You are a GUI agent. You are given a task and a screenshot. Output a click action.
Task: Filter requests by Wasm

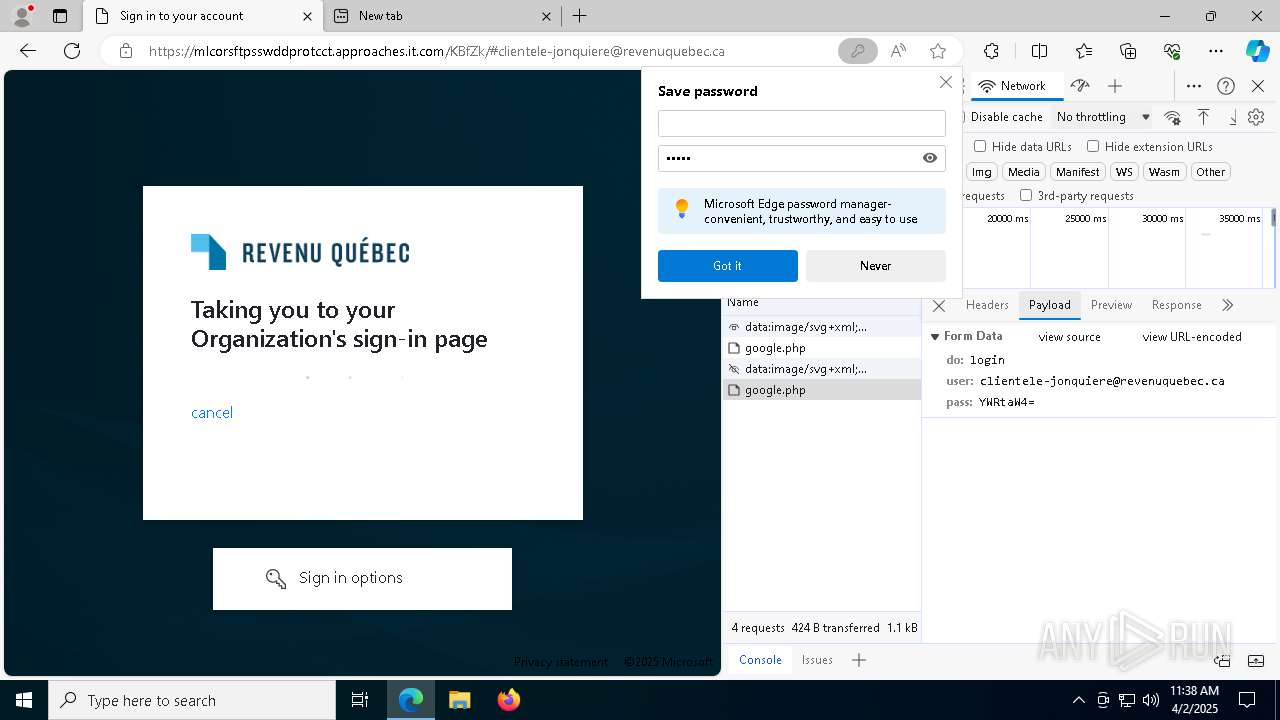pos(1164,172)
